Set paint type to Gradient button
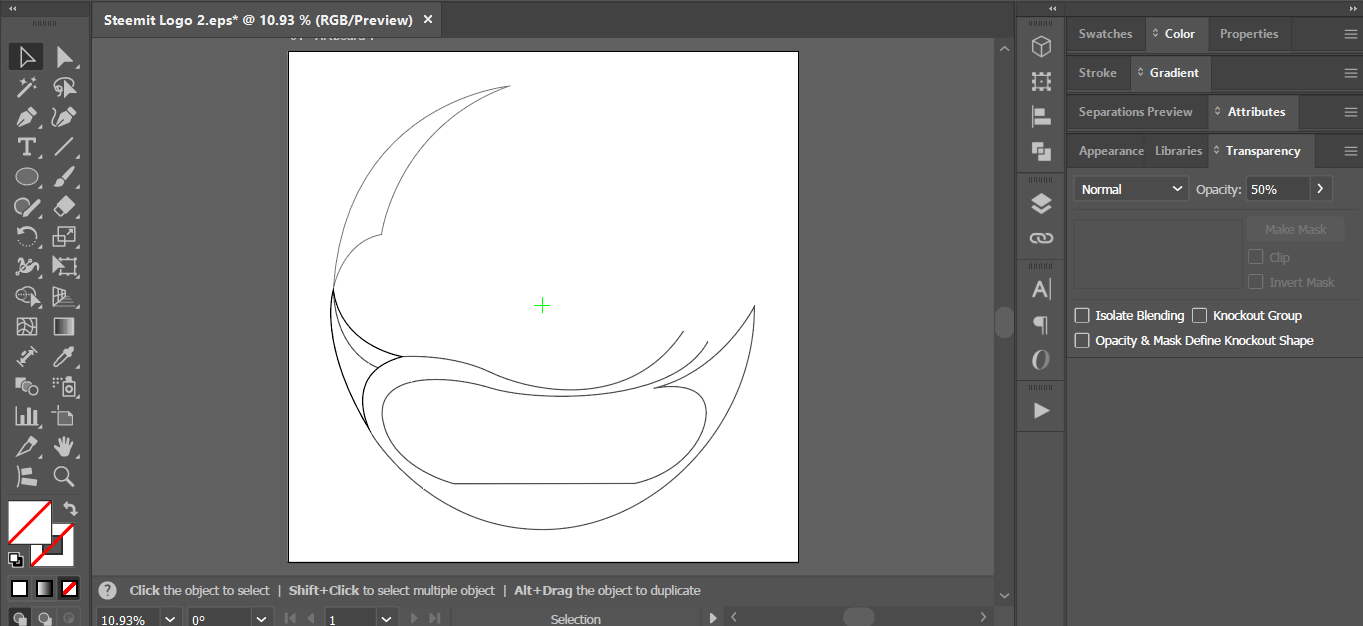The width and height of the screenshot is (1363, 626). pos(45,588)
